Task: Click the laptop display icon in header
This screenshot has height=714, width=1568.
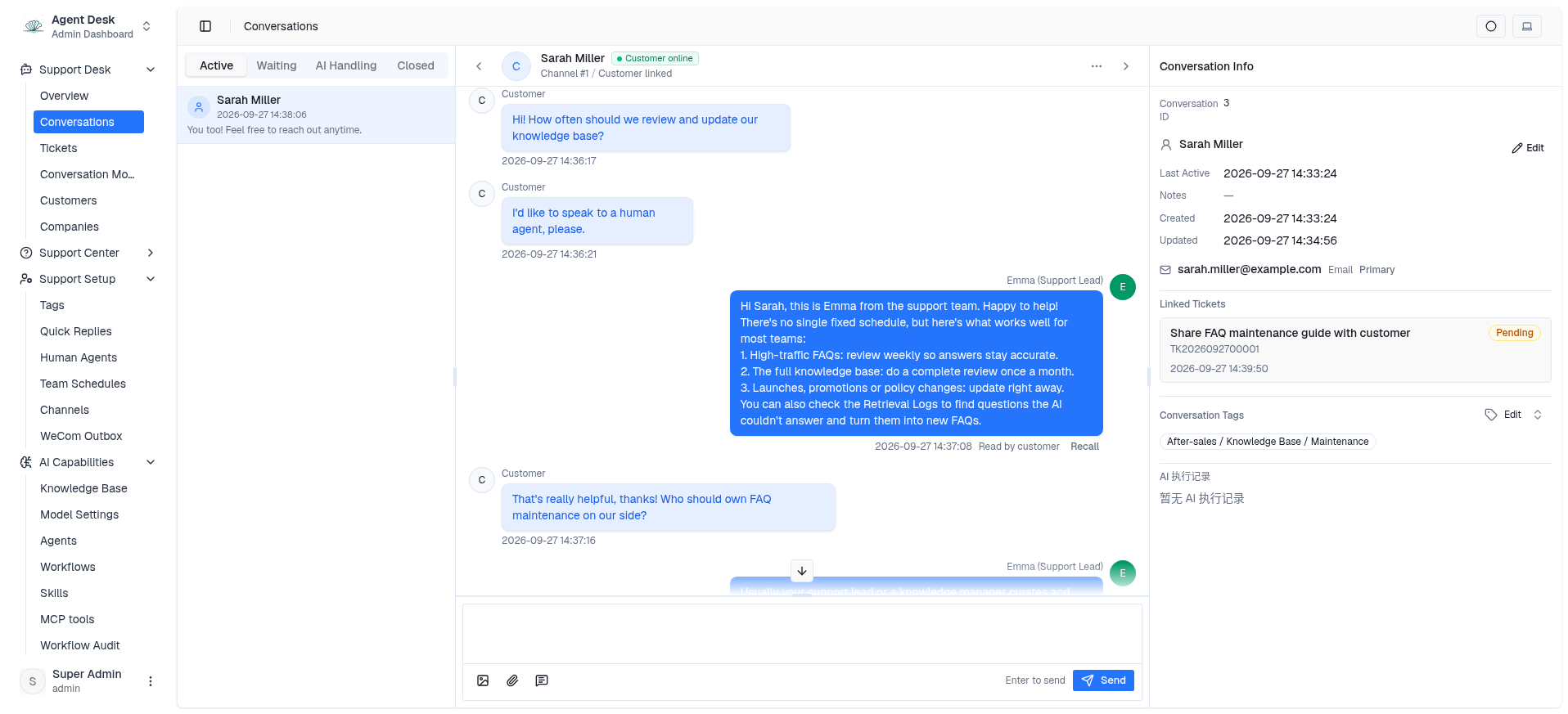Action: point(1526,26)
